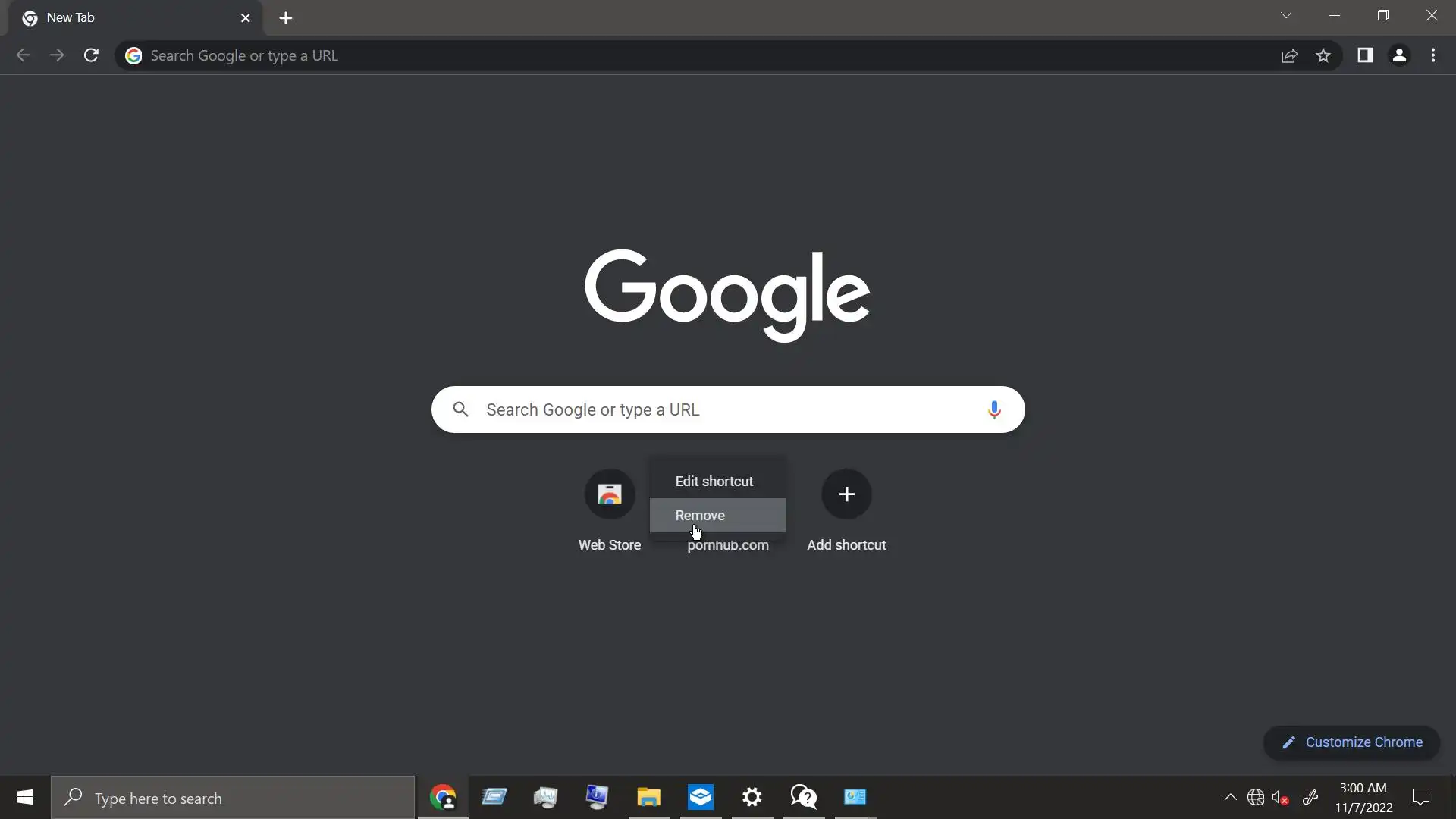Select Edit shortcut menu entry
Viewport: 1456px width, 819px height.
tap(714, 482)
